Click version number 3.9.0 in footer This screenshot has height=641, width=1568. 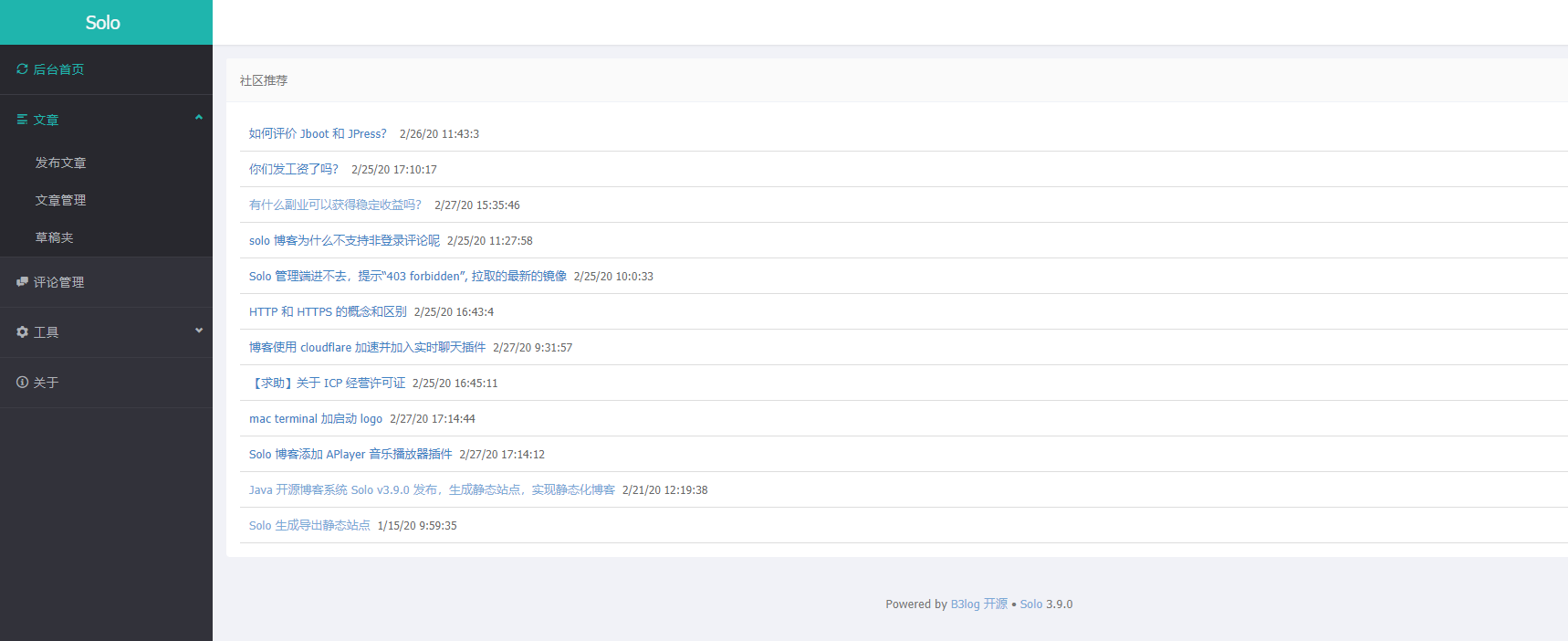tap(1060, 604)
